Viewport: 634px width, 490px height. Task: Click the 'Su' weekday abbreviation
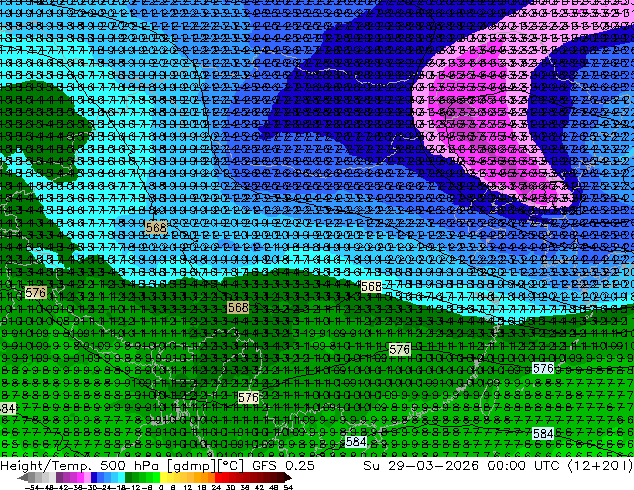coord(371,465)
